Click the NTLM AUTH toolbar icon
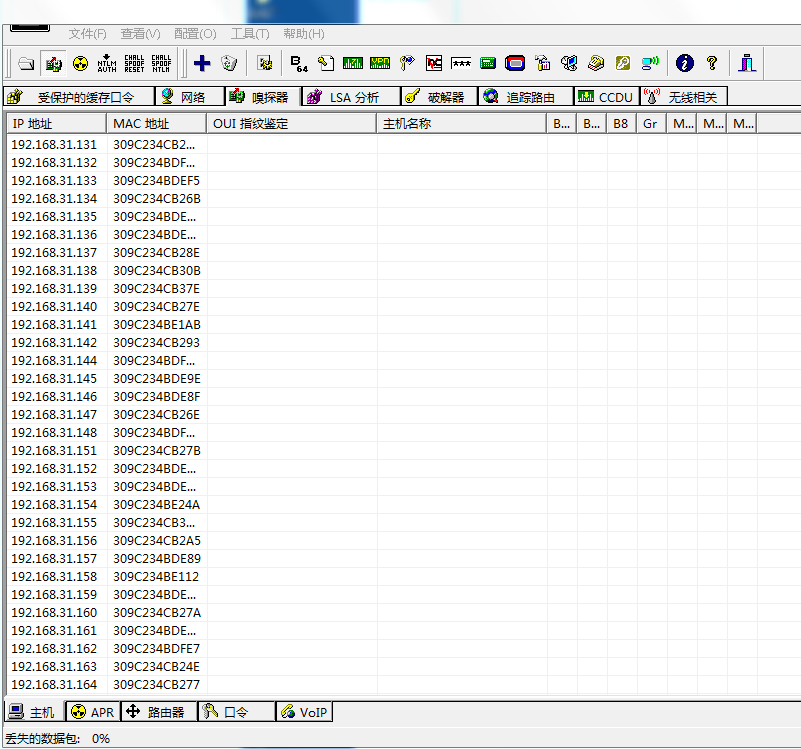Image resolution: width=801 pixels, height=749 pixels. point(107,63)
